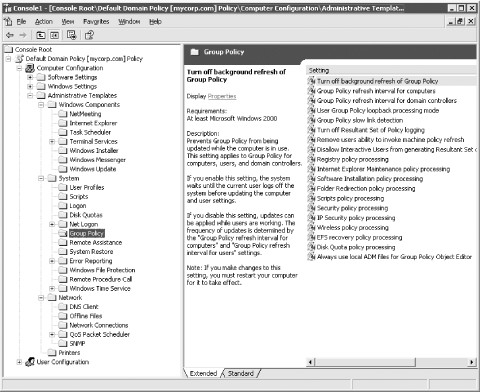Collapse the Windows Components node
The width and height of the screenshot is (481, 392).
[41, 105]
